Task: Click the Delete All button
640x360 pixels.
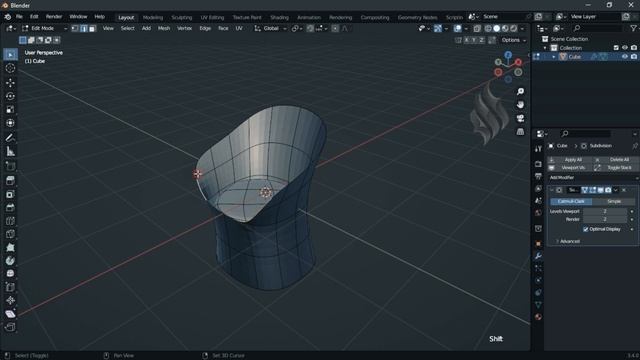Action: tap(616, 160)
